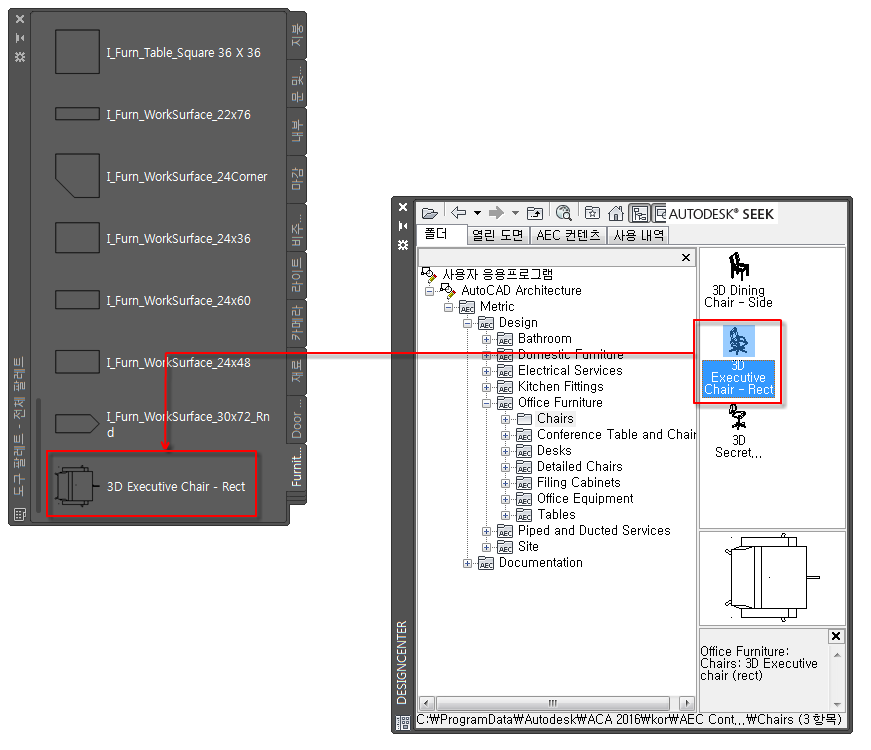
Task: Select the Chairs folder in tree
Action: [x=555, y=418]
